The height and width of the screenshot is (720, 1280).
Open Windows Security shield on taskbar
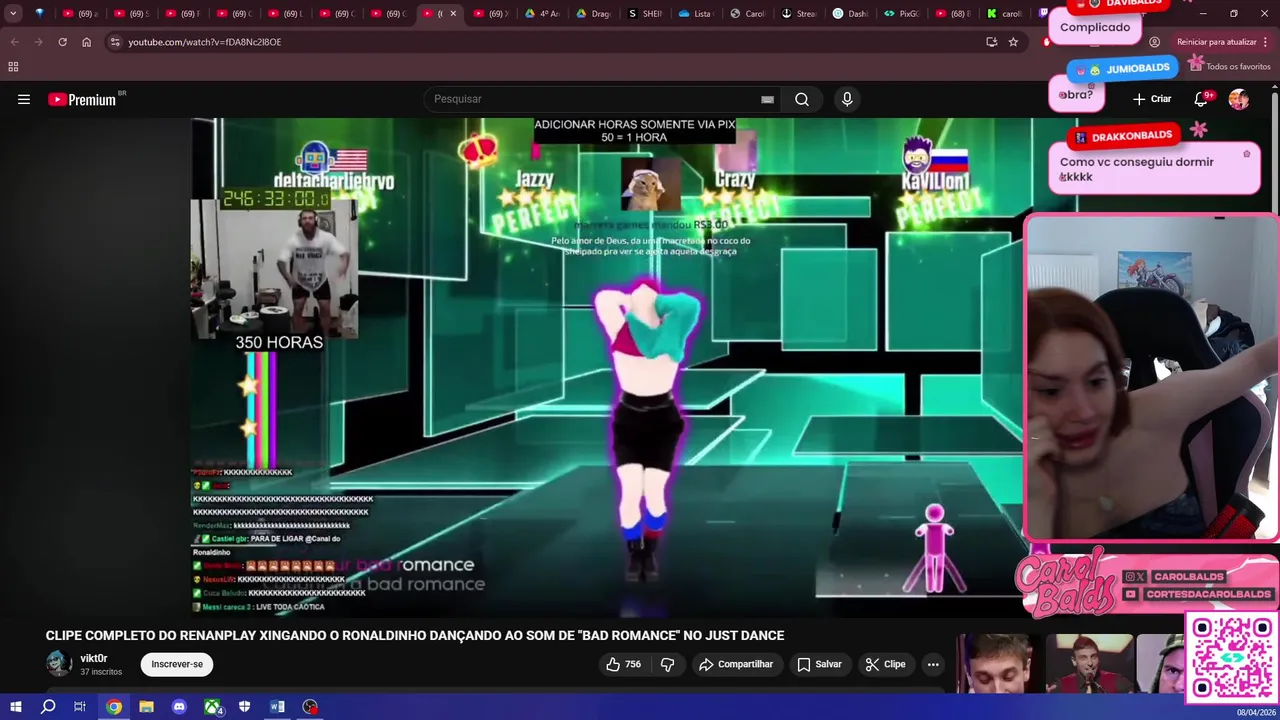pos(245,707)
